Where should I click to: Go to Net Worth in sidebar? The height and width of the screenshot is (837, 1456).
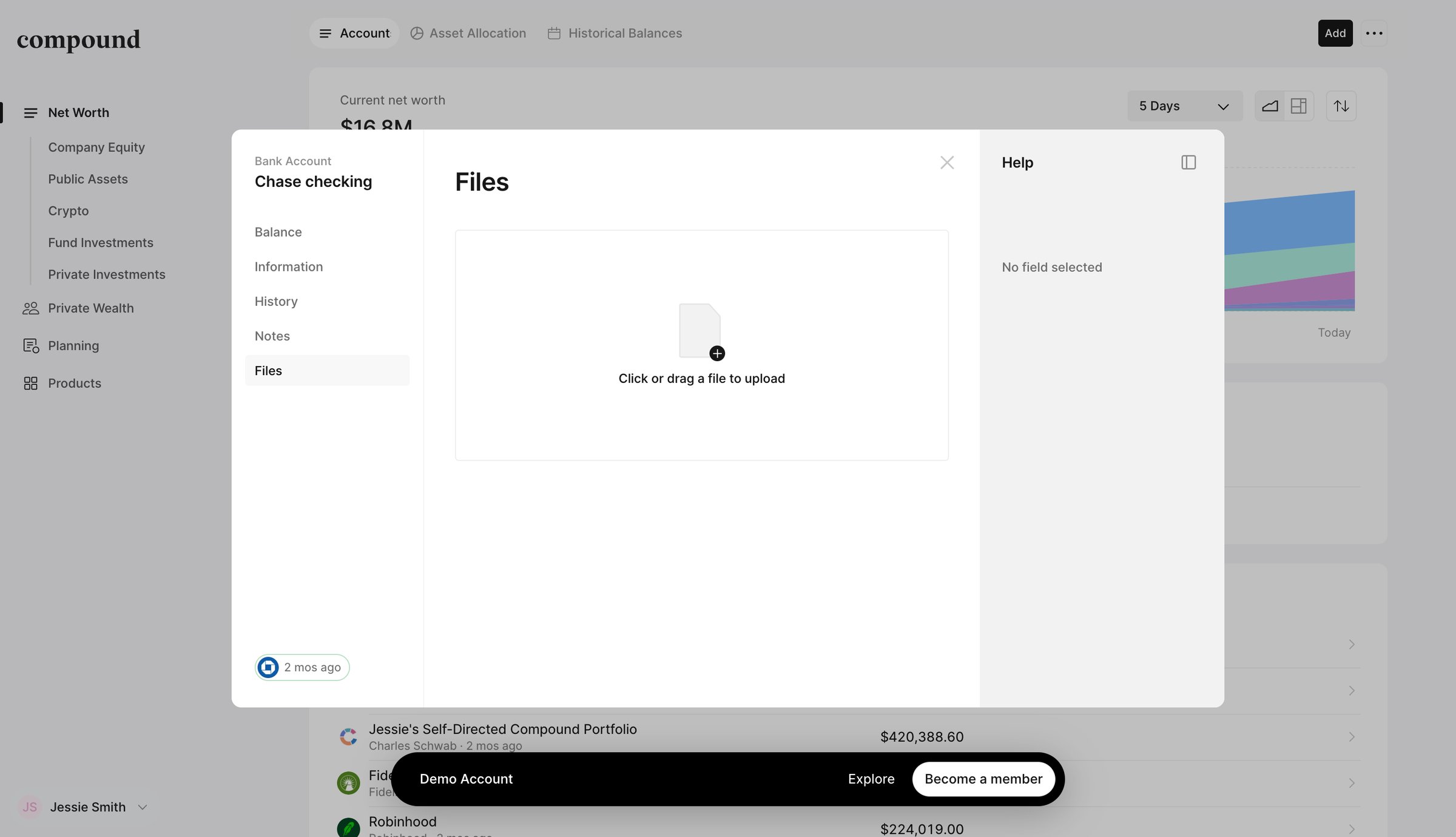click(x=79, y=113)
